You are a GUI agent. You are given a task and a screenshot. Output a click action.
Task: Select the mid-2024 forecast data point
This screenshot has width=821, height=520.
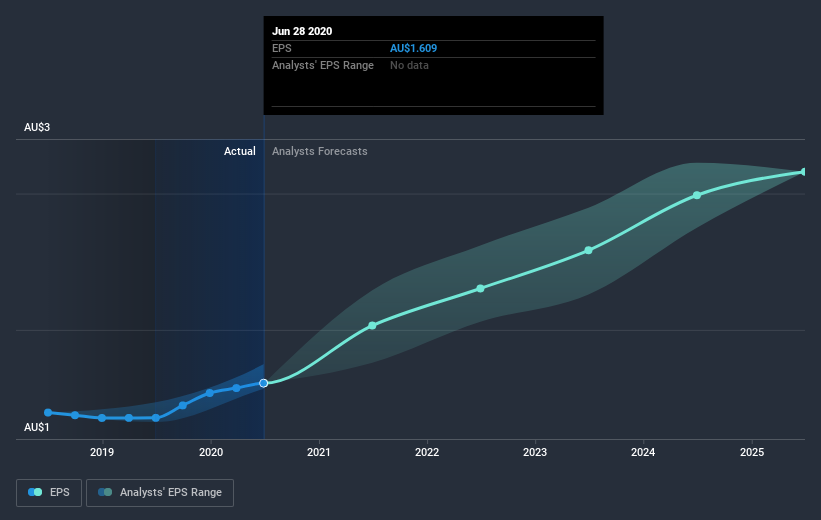point(697,195)
